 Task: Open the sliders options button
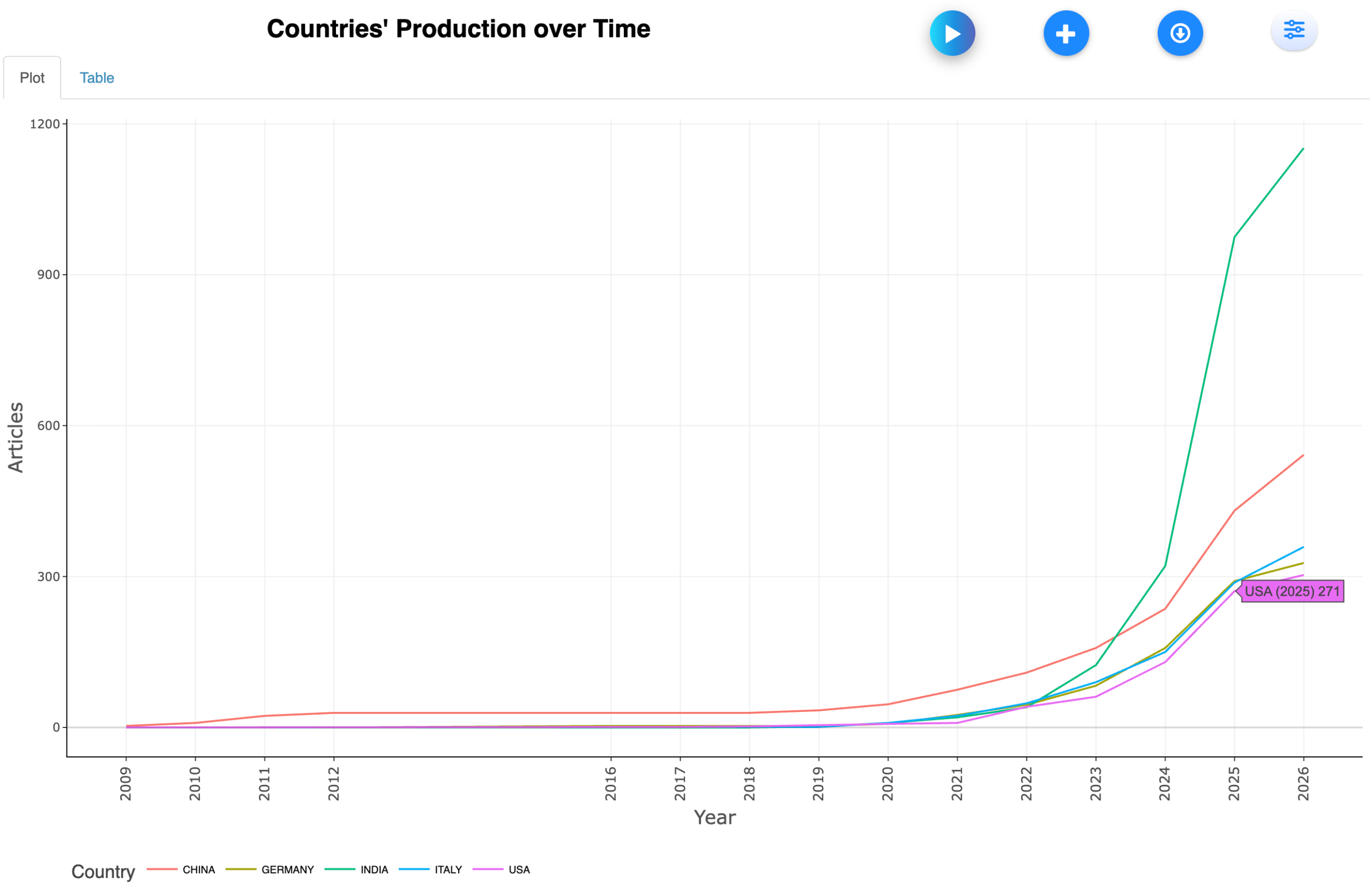(1294, 30)
